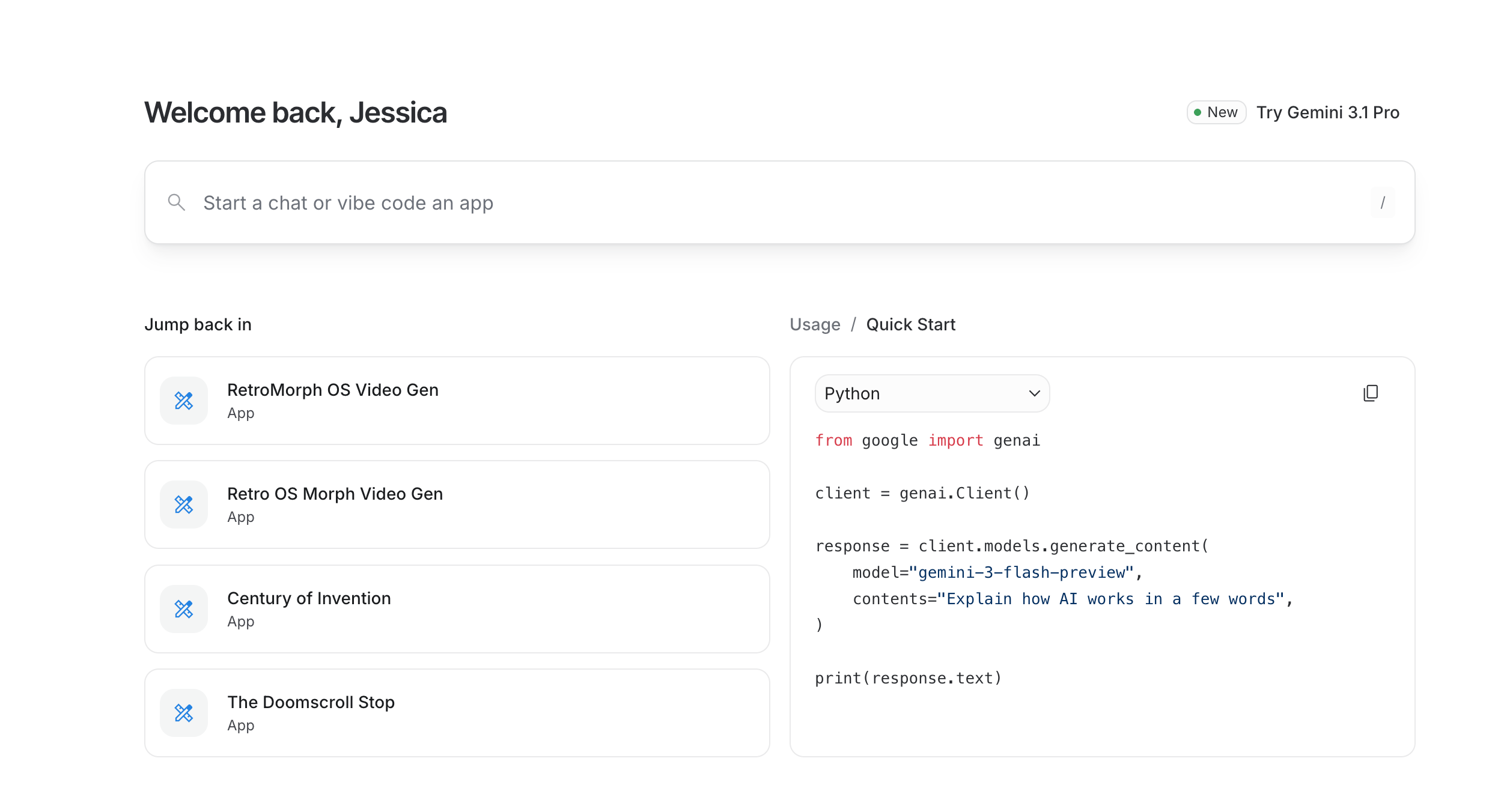Open Century of Invention title

(x=309, y=598)
